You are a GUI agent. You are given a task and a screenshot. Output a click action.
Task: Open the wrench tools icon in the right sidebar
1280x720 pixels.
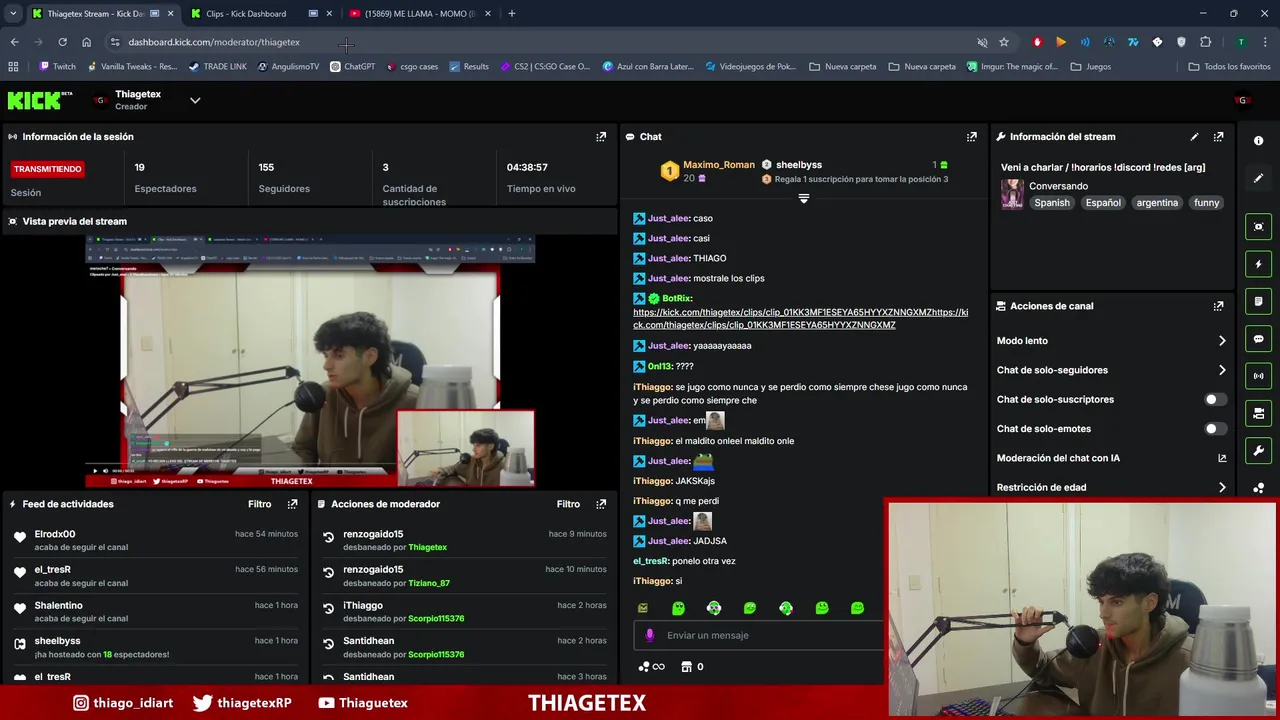tap(1258, 451)
